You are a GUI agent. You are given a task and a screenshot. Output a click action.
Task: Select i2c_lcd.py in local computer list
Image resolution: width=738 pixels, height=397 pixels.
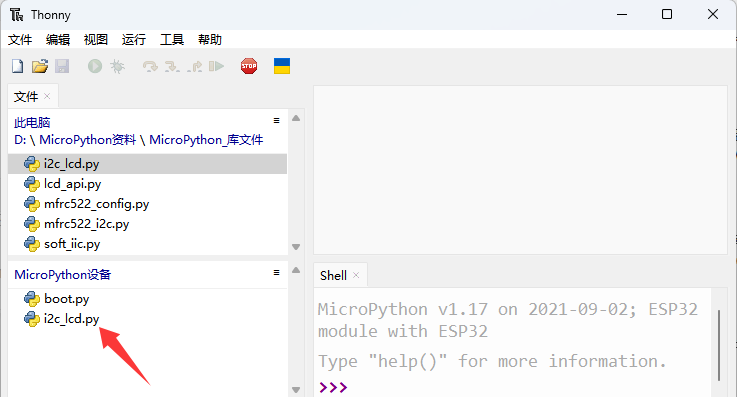point(148,164)
